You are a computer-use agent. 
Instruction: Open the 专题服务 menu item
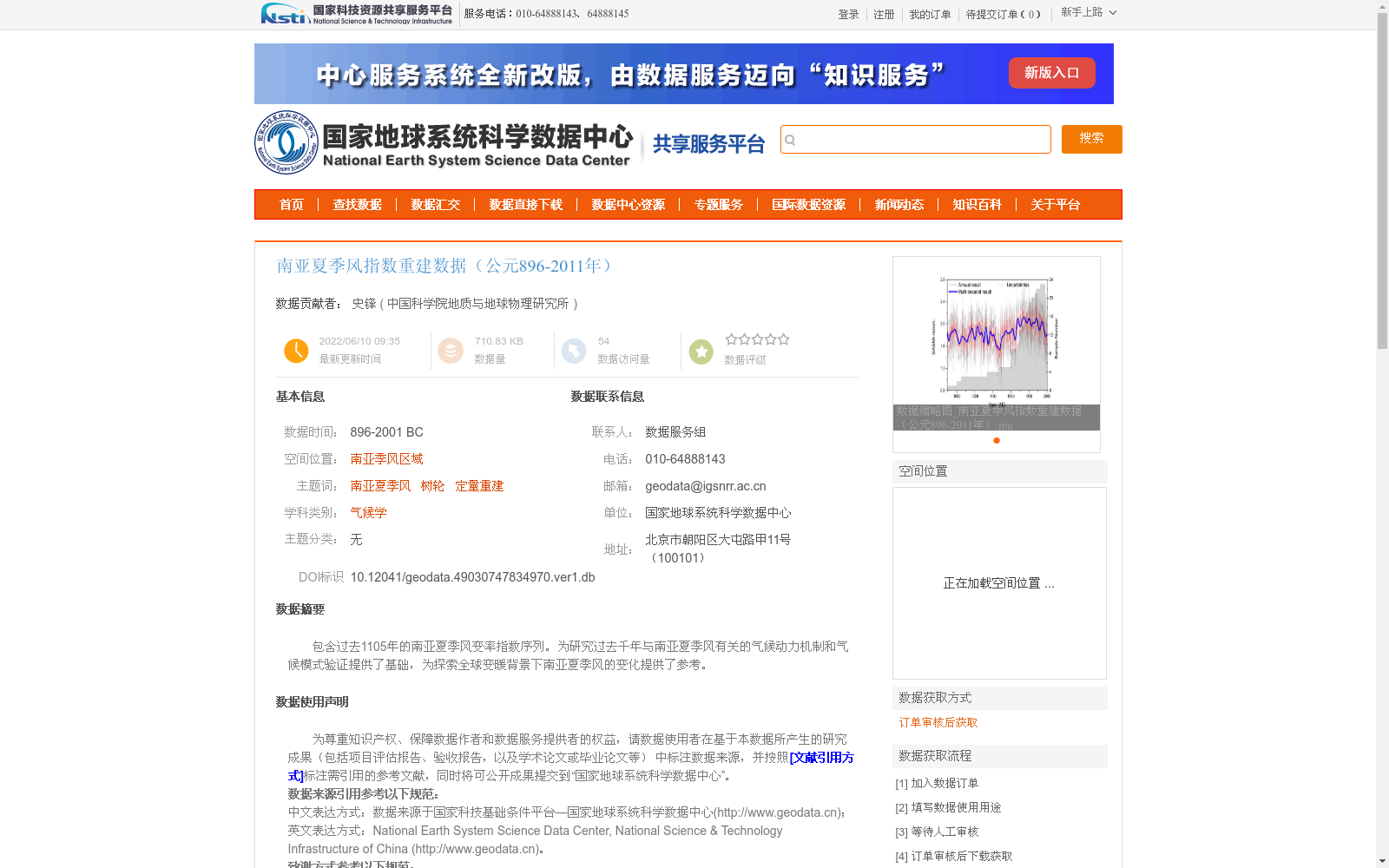719,205
